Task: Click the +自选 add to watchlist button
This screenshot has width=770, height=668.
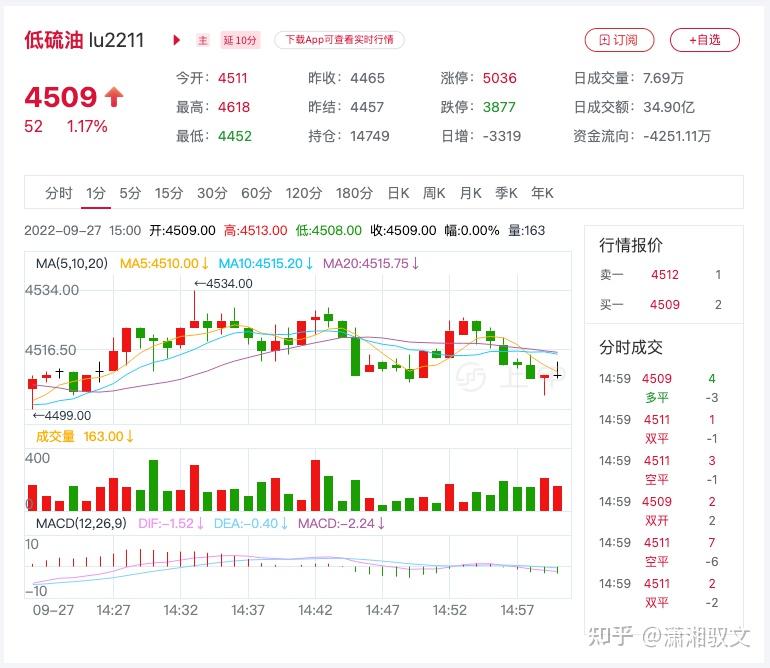Action: 705,40
